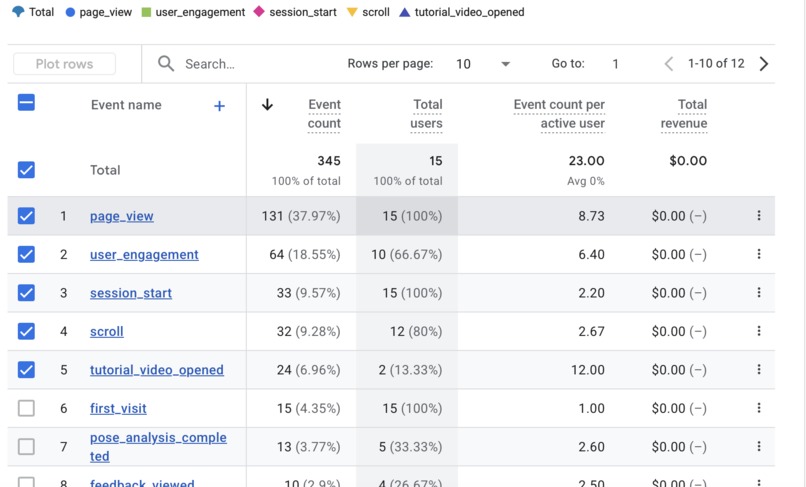Image resolution: width=806 pixels, height=487 pixels.
Task: Click the scroll yellow triangle legend icon
Action: click(352, 12)
